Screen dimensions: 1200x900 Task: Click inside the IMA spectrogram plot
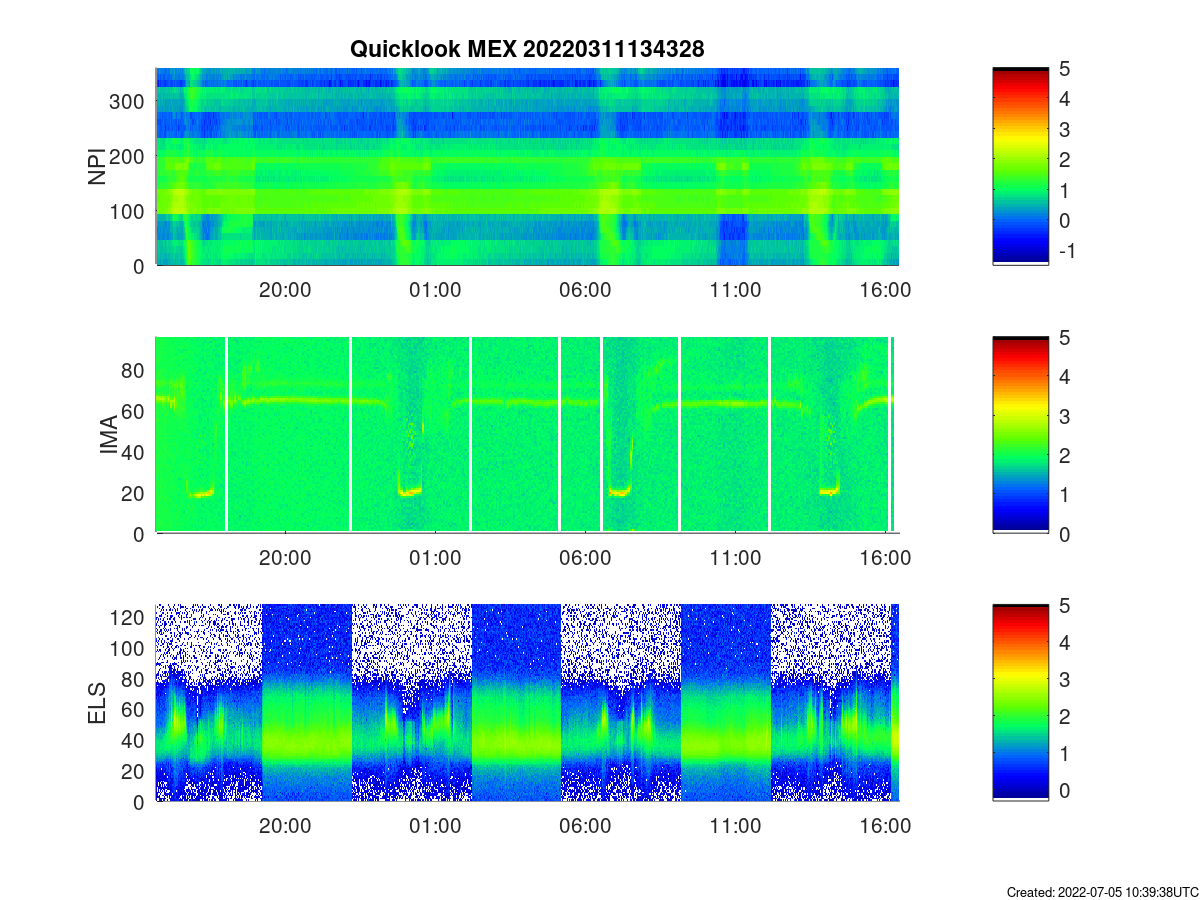527,435
